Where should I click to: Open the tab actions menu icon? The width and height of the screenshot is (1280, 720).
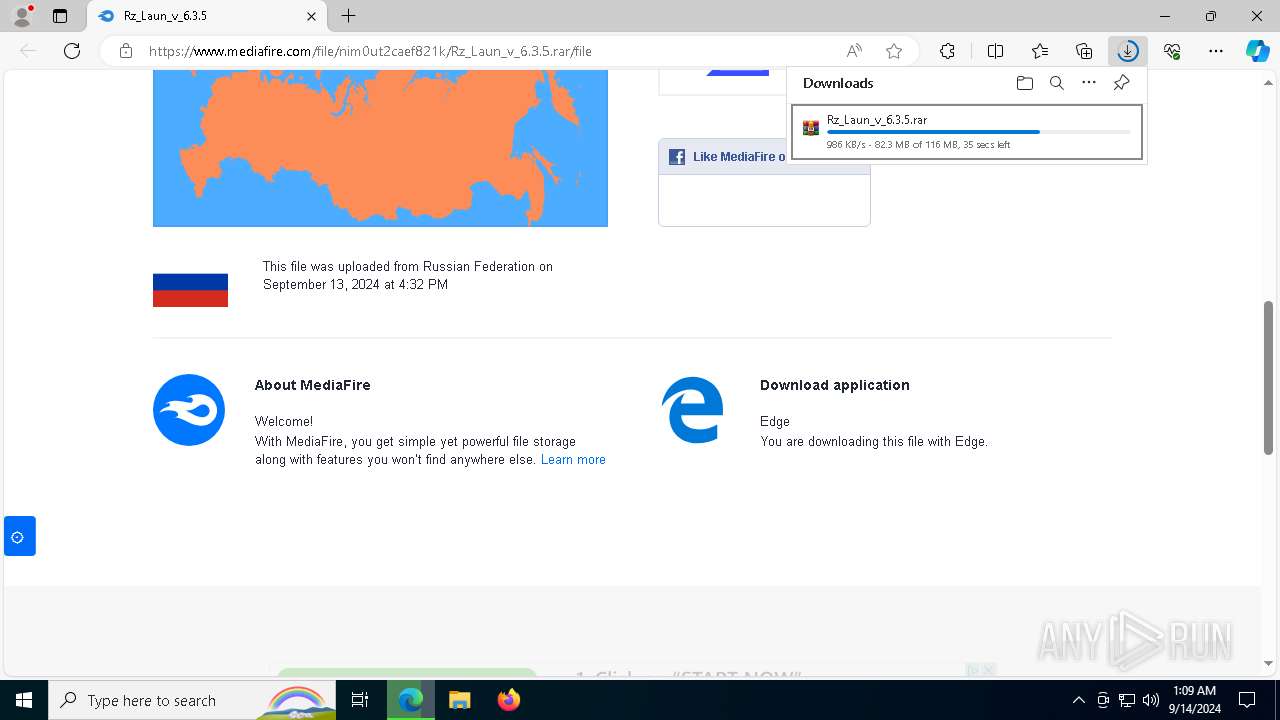click(x=60, y=16)
